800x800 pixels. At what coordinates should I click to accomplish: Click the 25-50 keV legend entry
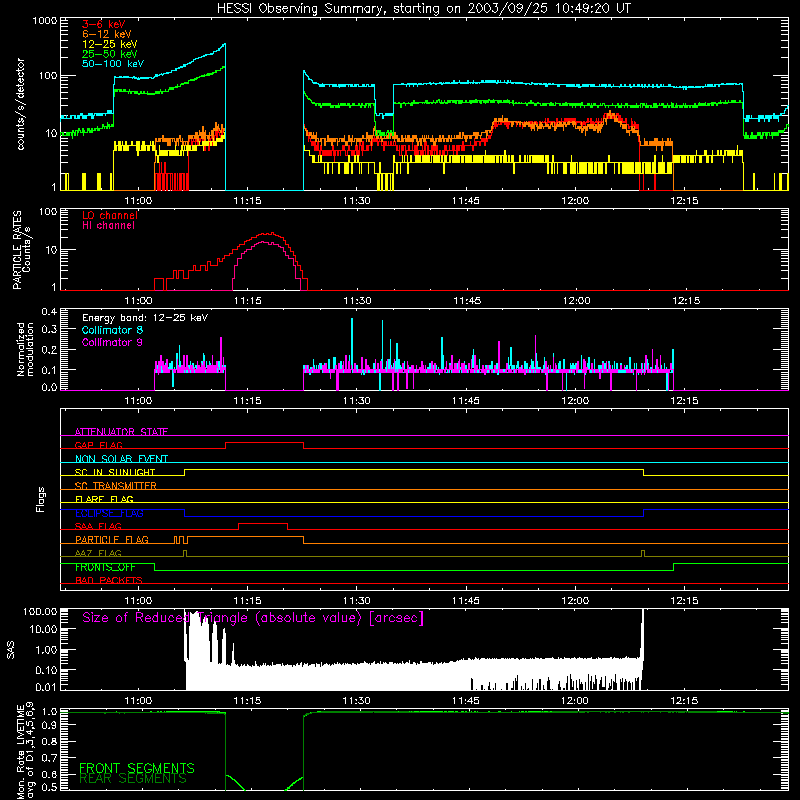110,54
